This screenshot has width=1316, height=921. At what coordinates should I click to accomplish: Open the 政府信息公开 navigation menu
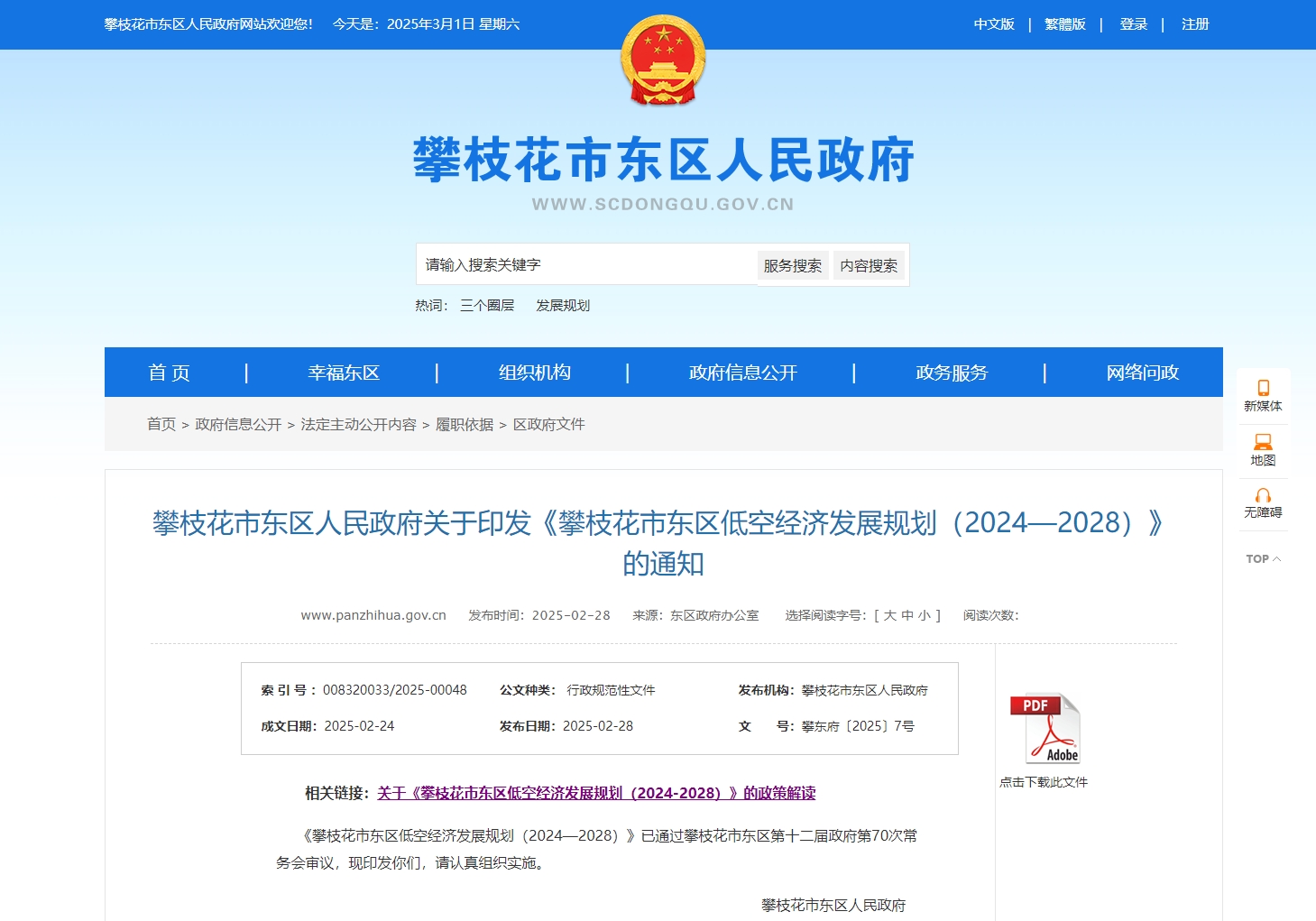pos(742,373)
